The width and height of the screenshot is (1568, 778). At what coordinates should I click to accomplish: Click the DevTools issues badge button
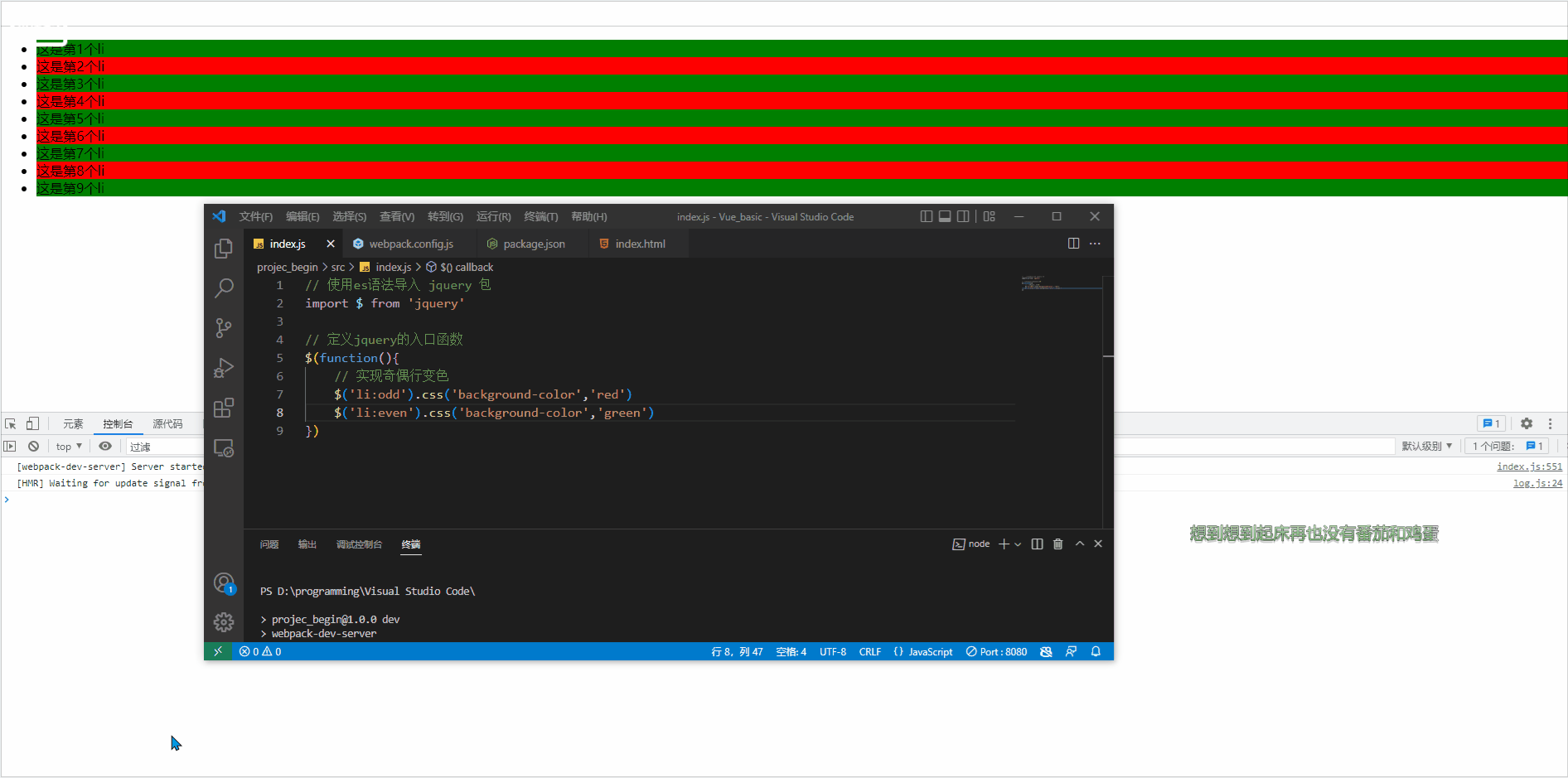tap(1491, 423)
